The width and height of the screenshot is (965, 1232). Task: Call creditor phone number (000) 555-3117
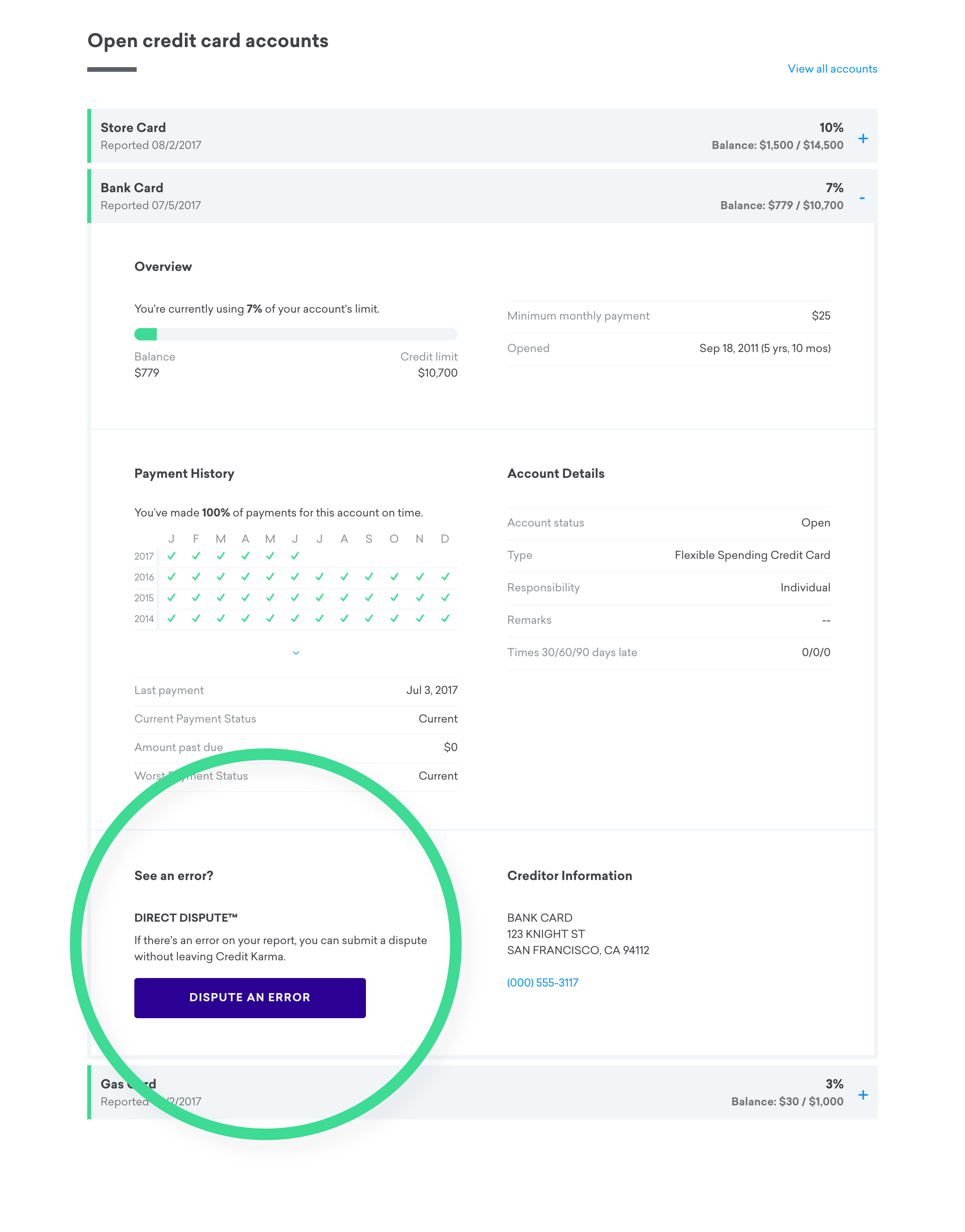pos(542,982)
